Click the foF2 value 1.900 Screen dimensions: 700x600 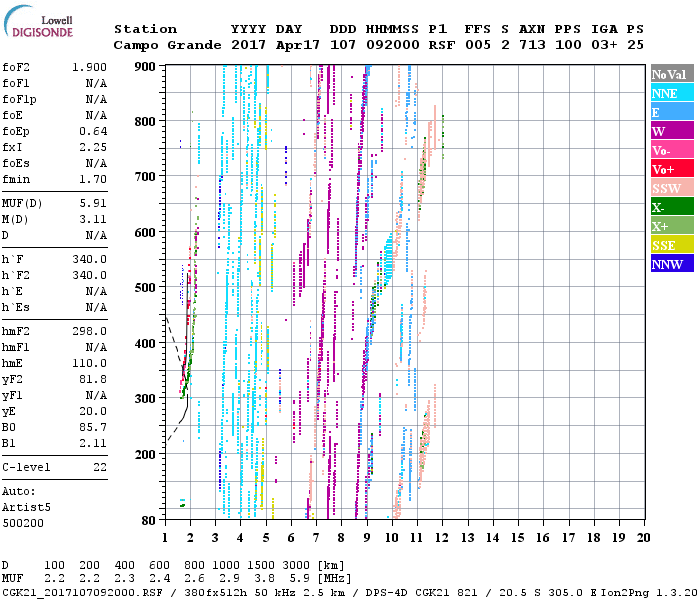89,67
